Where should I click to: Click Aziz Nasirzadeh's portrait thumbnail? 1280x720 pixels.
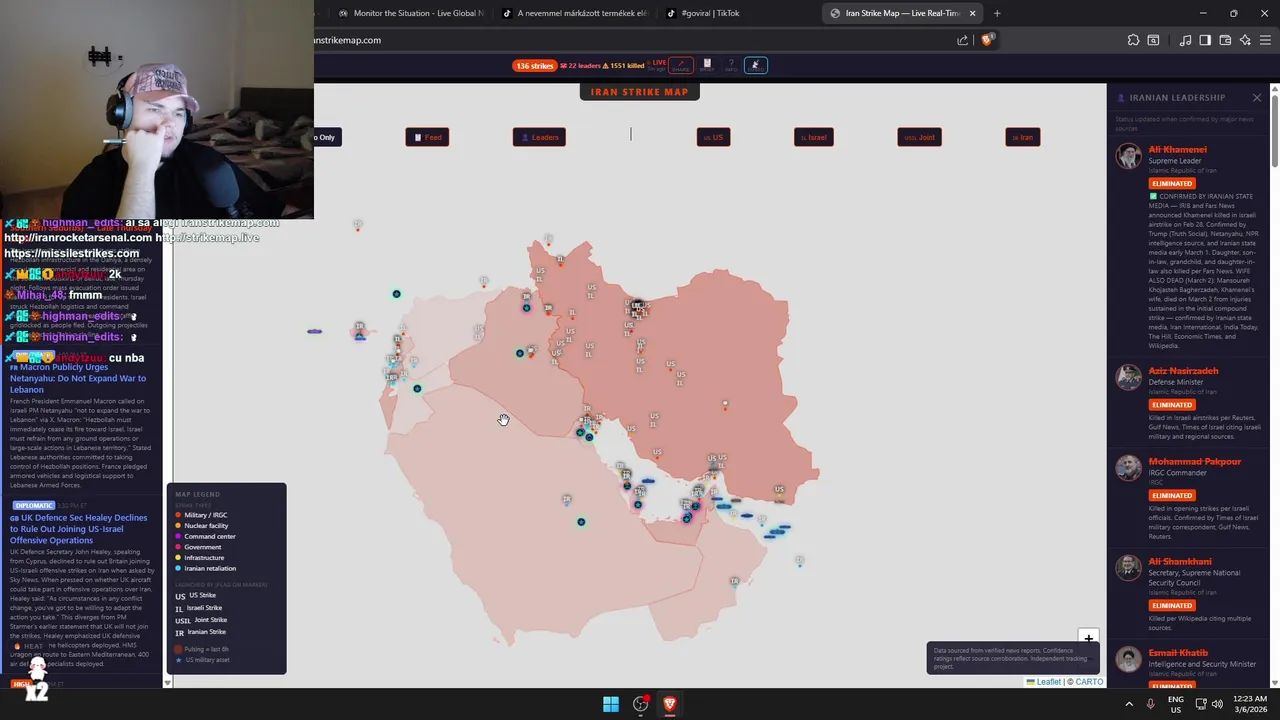click(1129, 377)
